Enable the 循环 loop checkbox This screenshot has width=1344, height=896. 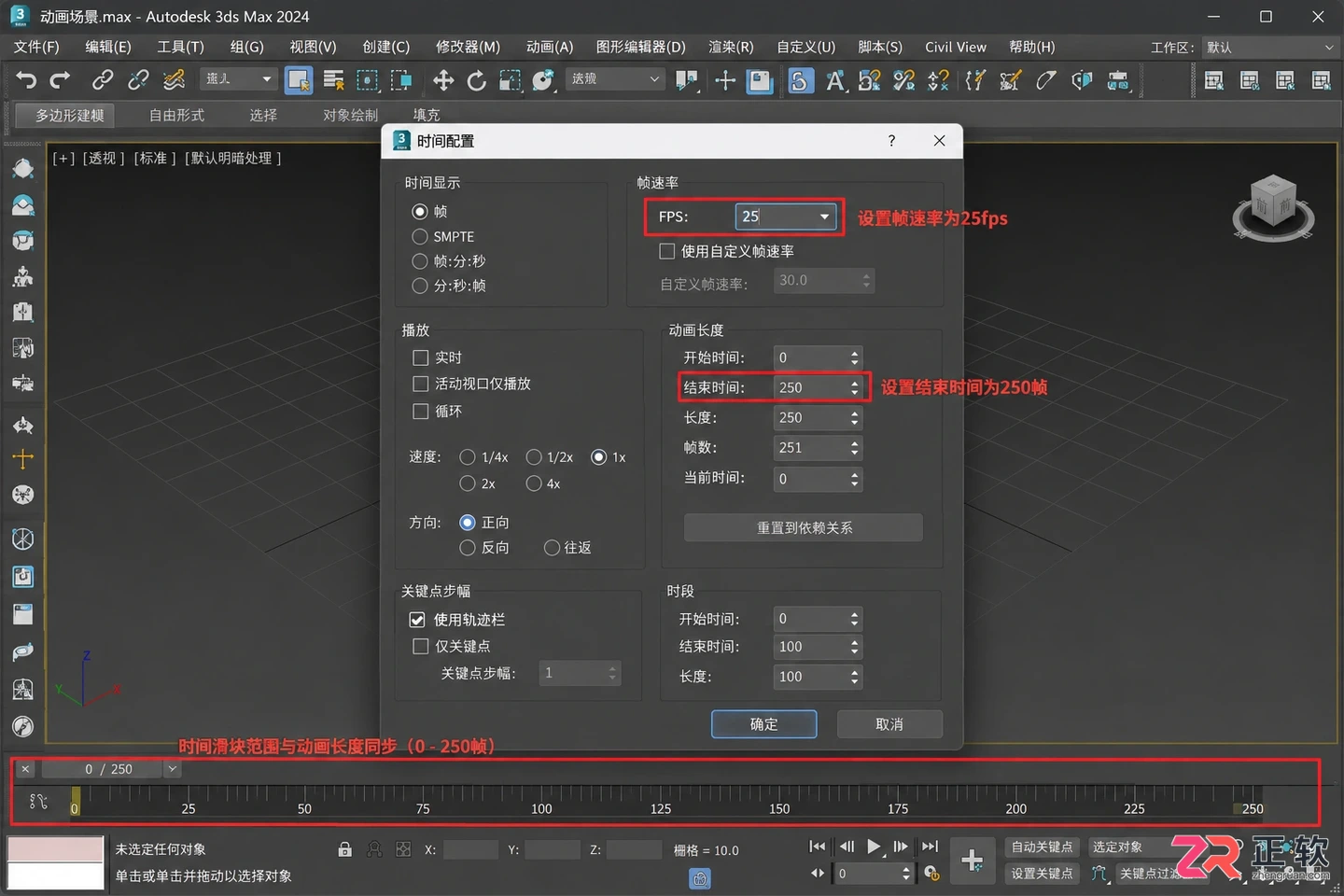tap(421, 411)
